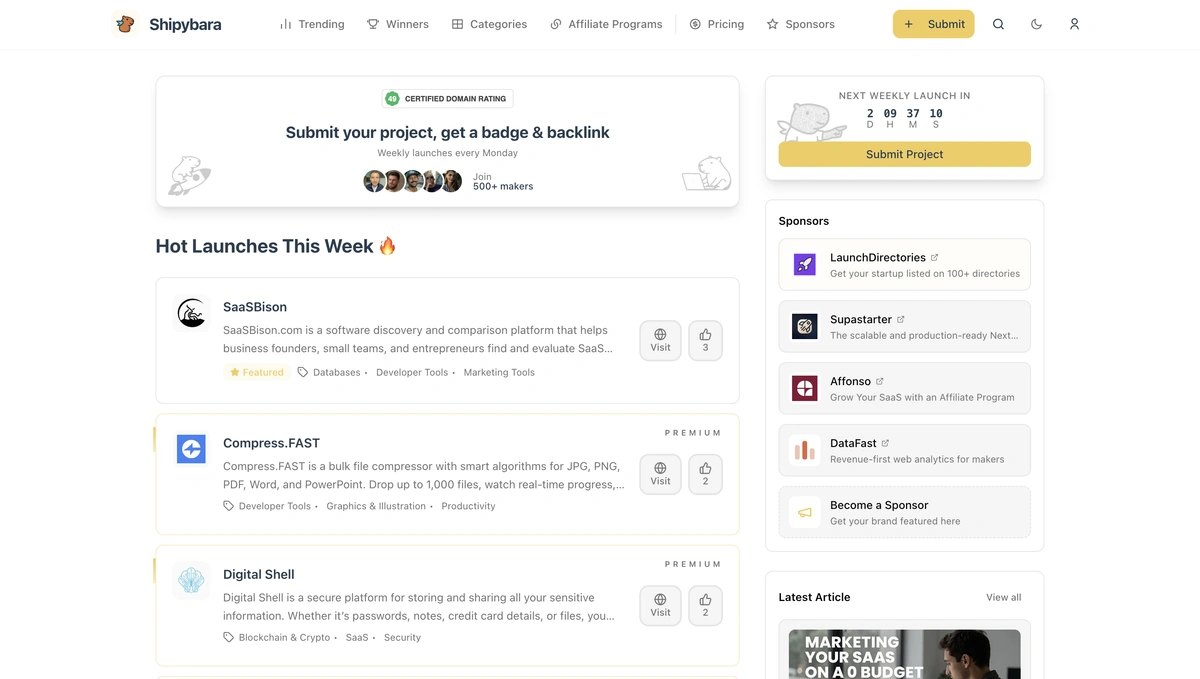Open the SaaSBison bison logo
Viewport: 1200px width, 679px height.
click(191, 314)
